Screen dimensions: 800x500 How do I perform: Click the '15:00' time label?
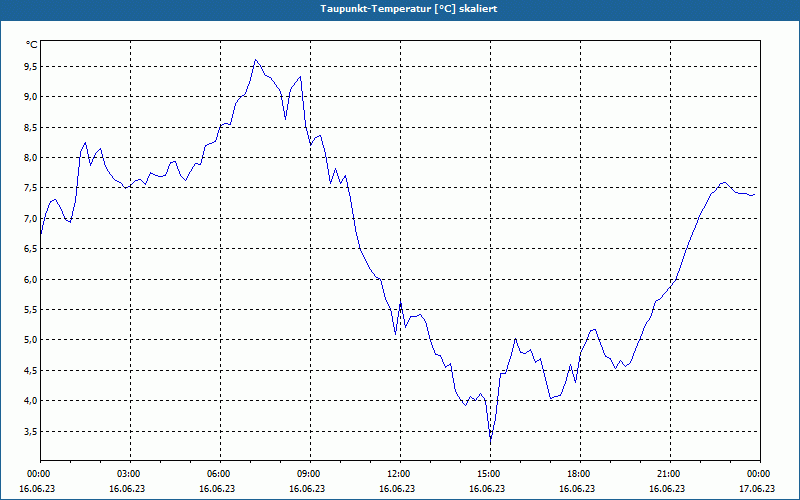(488, 474)
